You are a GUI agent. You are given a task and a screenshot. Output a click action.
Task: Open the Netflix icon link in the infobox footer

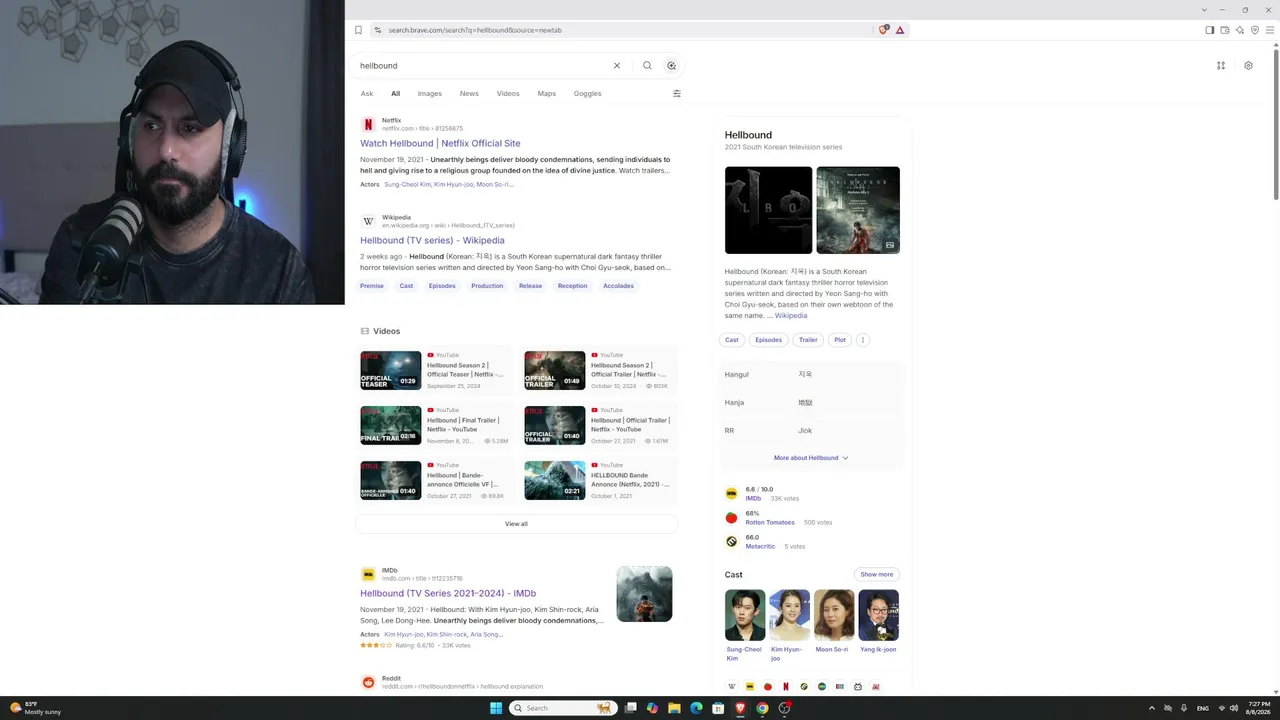(x=786, y=687)
